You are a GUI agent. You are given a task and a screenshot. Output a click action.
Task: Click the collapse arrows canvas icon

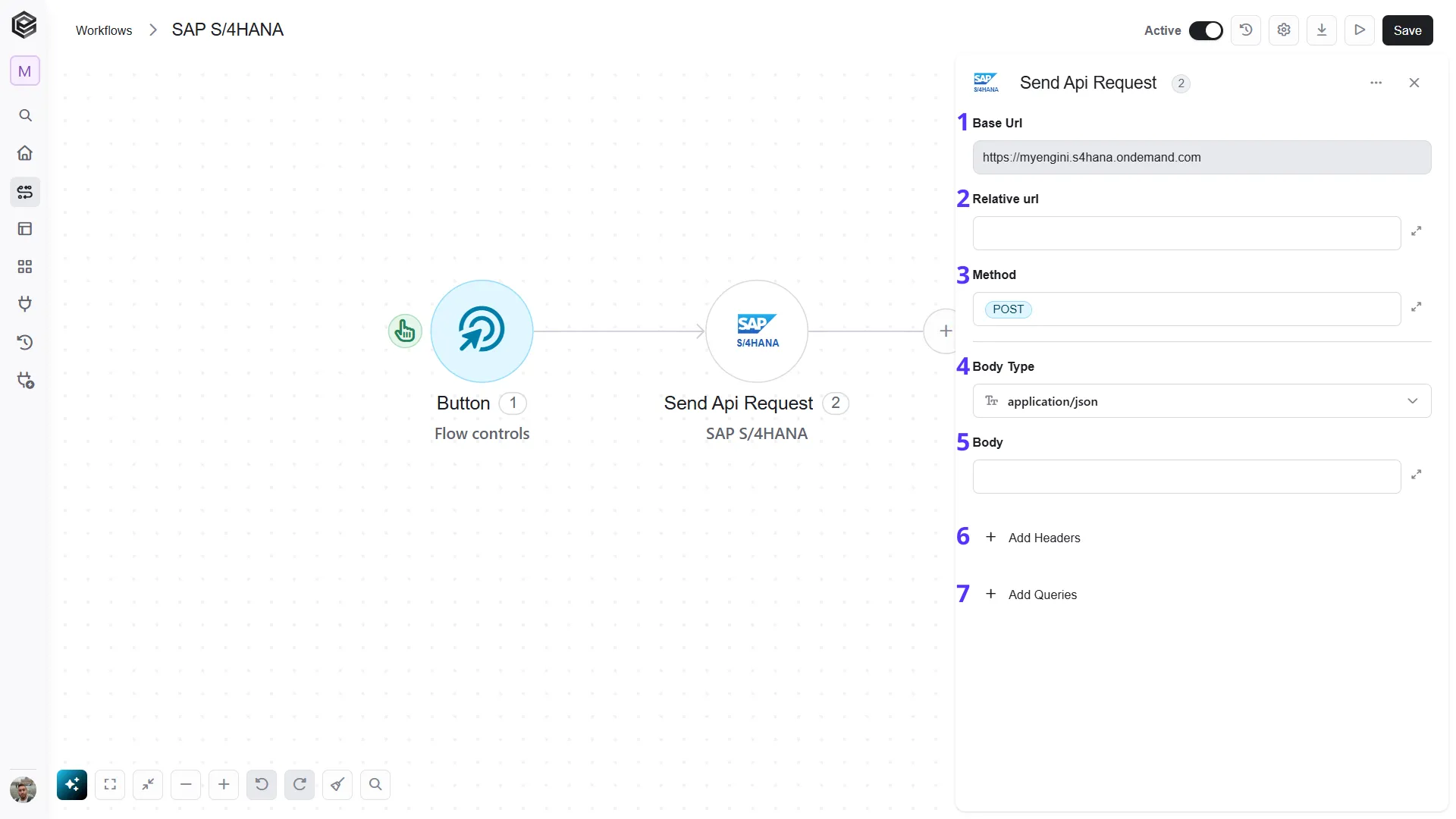coord(148,785)
